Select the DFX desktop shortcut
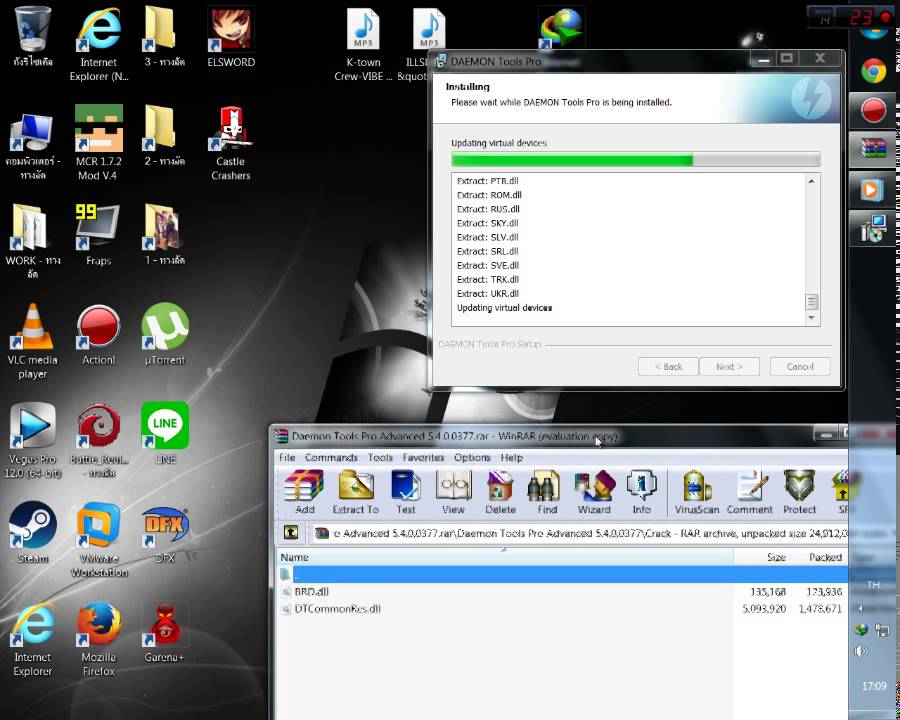Screen dimensions: 900x720 tap(165, 534)
